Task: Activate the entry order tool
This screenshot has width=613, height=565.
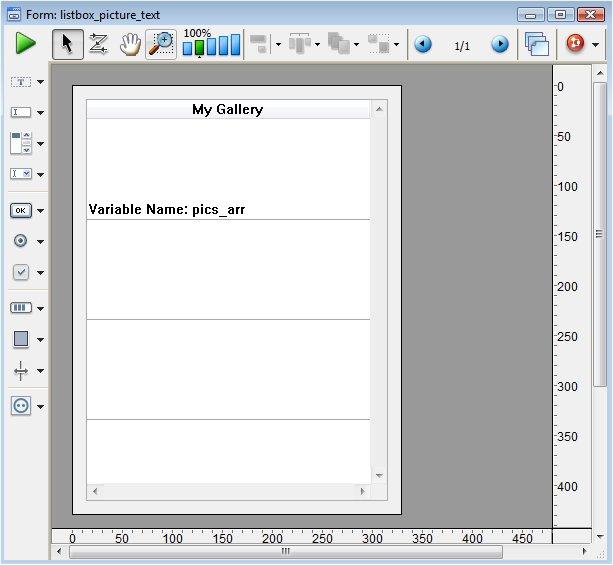Action: pyautogui.click(x=98, y=44)
